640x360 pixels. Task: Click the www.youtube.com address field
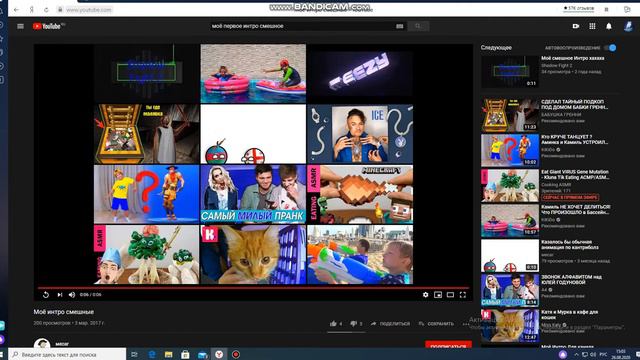click(88, 9)
